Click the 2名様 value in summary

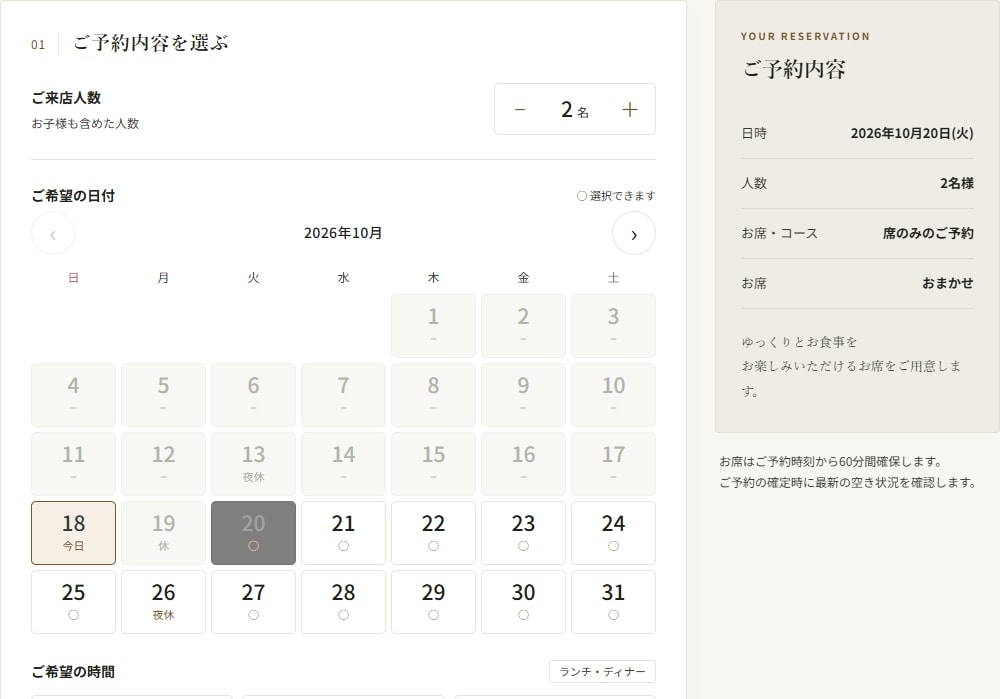coord(957,183)
